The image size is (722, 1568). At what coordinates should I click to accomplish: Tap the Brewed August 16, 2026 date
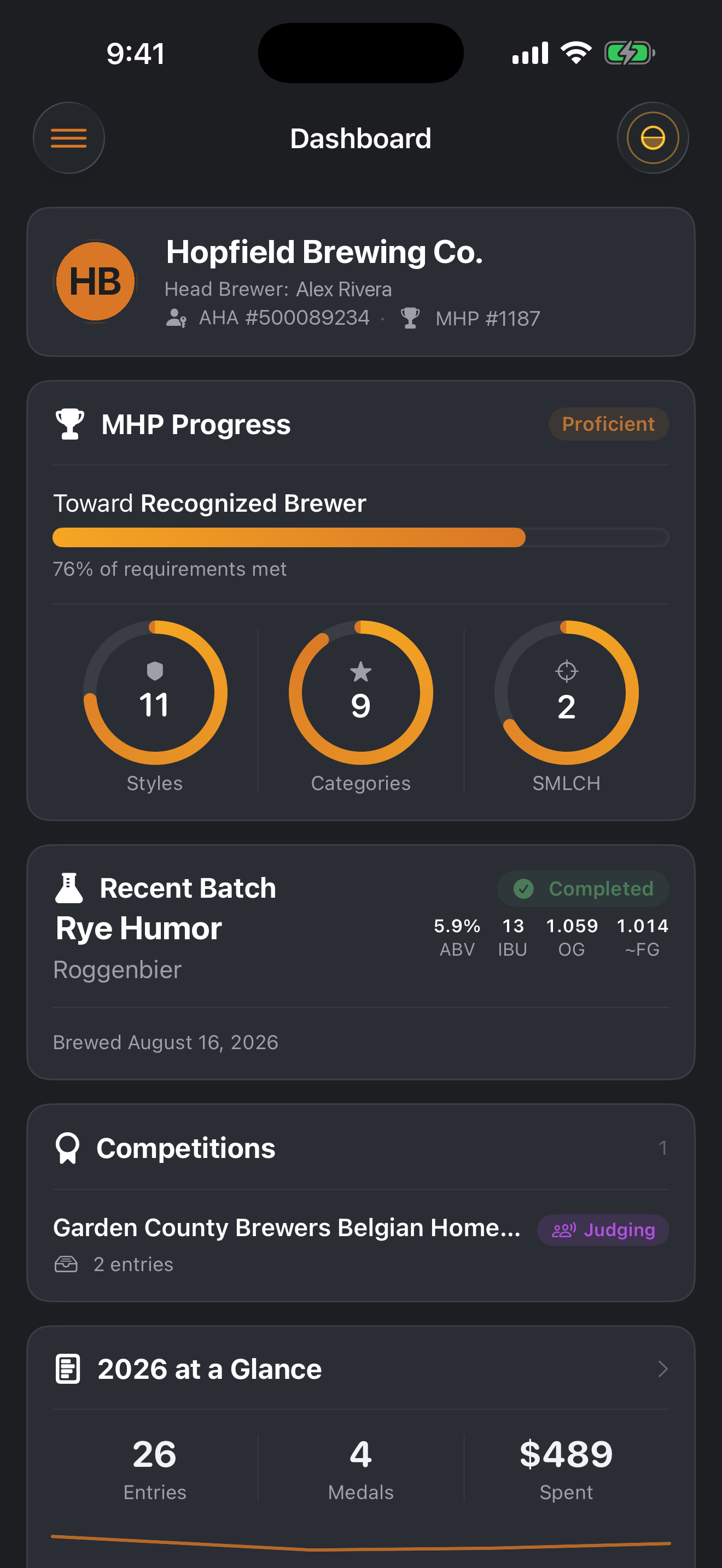[166, 1043]
